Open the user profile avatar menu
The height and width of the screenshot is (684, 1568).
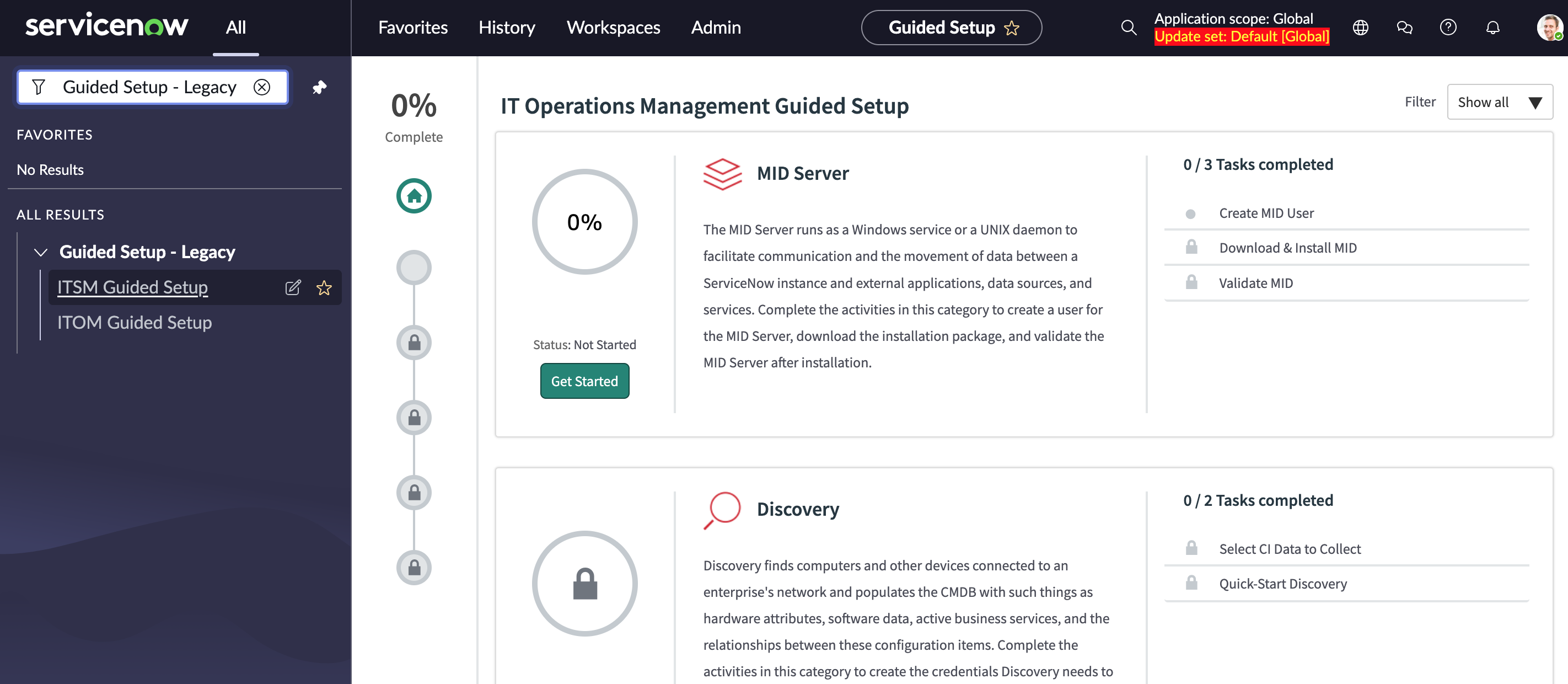[1548, 28]
